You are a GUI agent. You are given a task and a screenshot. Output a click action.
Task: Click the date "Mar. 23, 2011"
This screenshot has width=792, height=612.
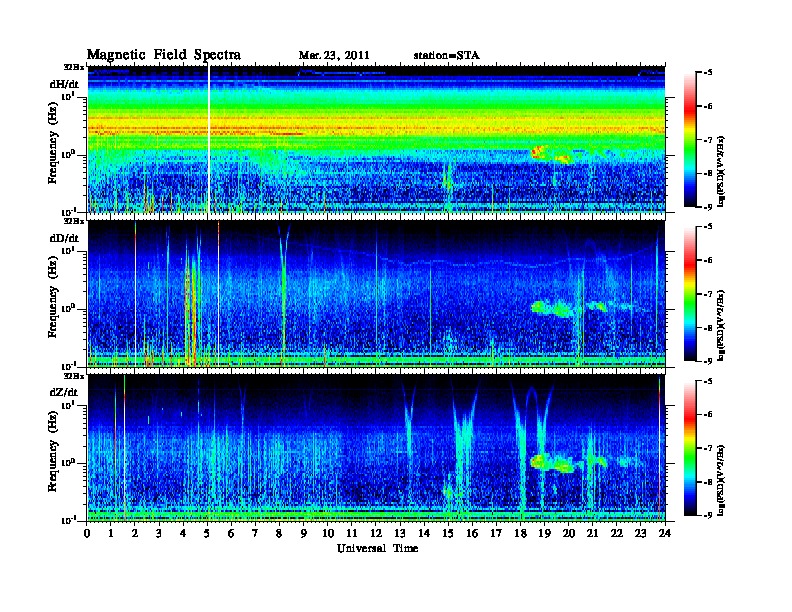[x=334, y=56]
